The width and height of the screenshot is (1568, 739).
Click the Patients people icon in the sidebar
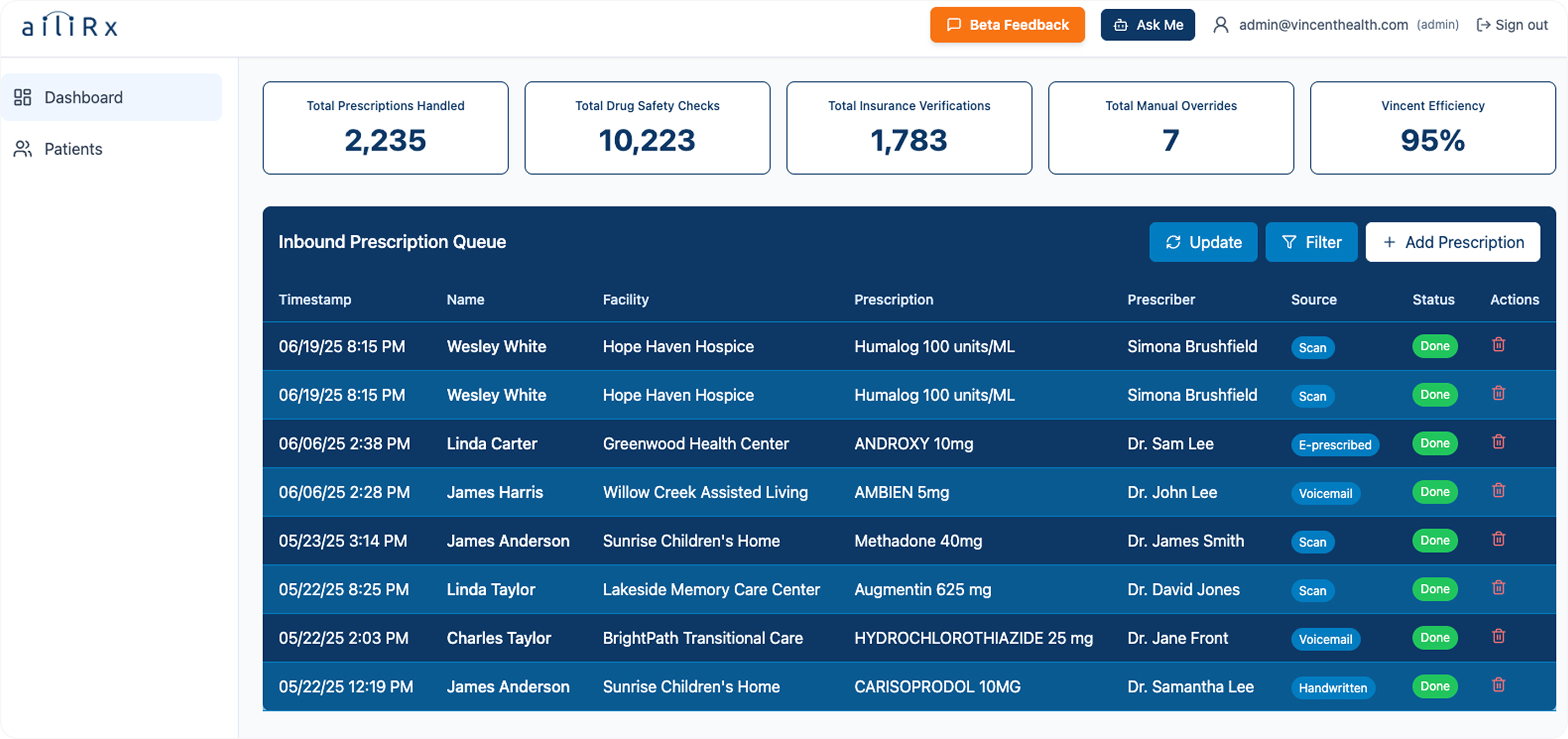(x=22, y=149)
